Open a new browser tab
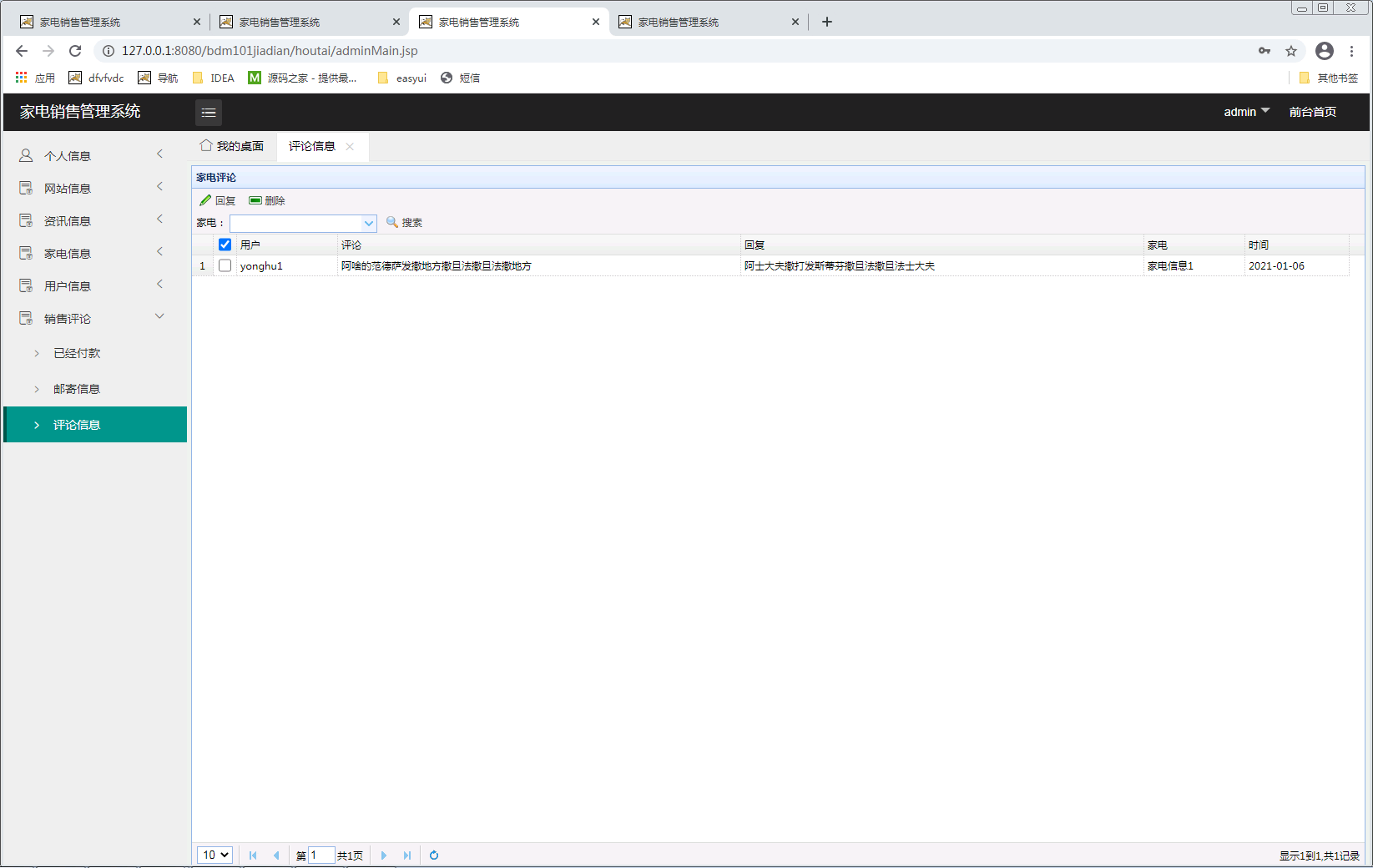 pyautogui.click(x=827, y=22)
